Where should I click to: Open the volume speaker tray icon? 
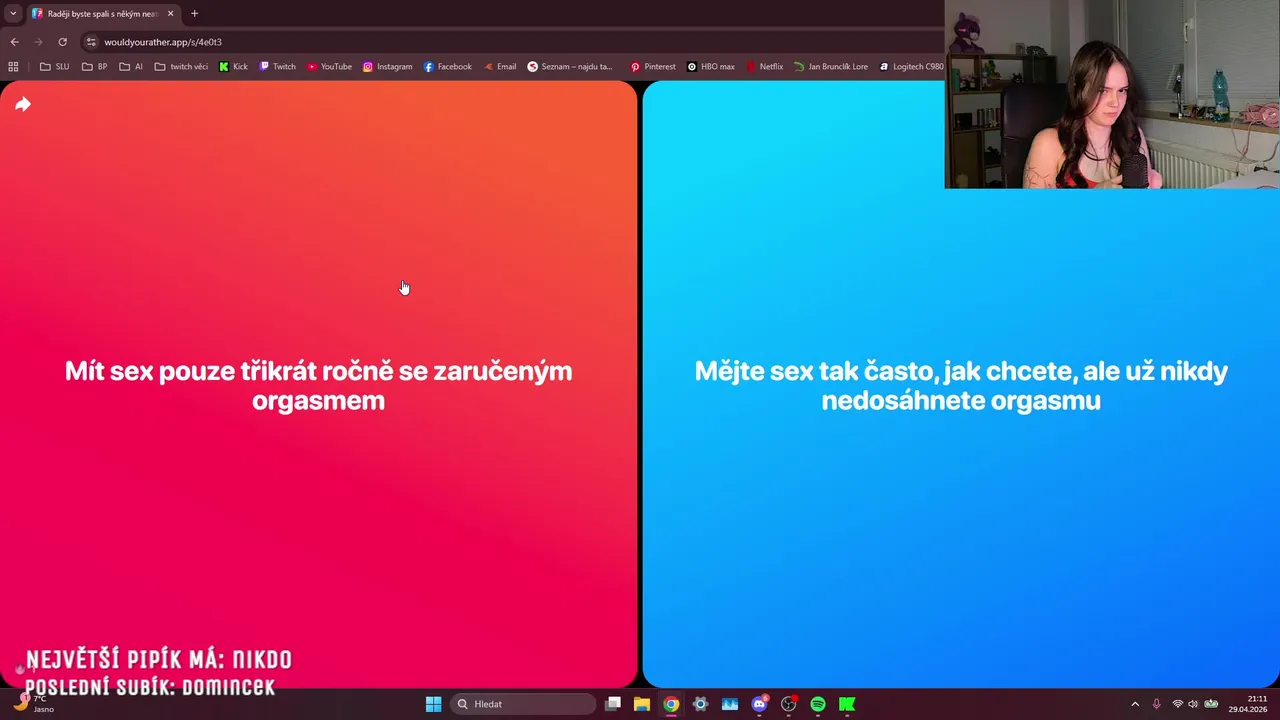tap(1193, 704)
